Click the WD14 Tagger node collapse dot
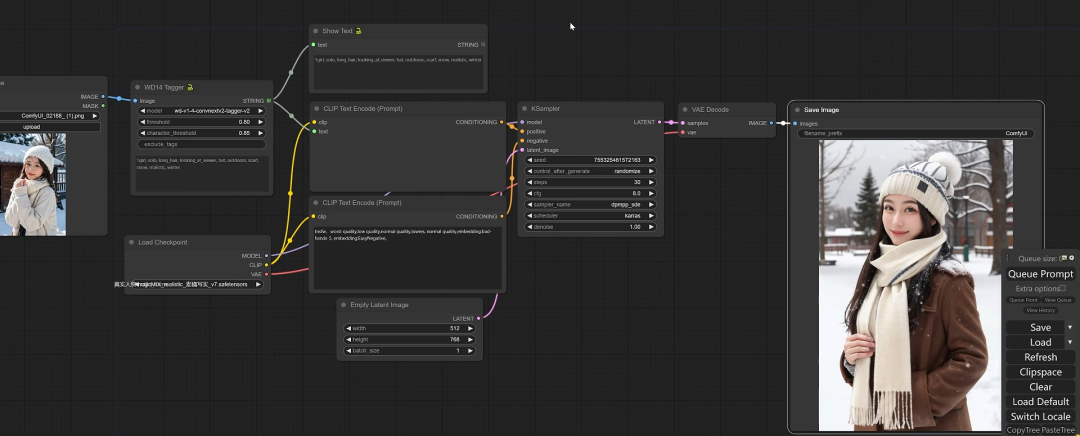 pyautogui.click(x=138, y=88)
